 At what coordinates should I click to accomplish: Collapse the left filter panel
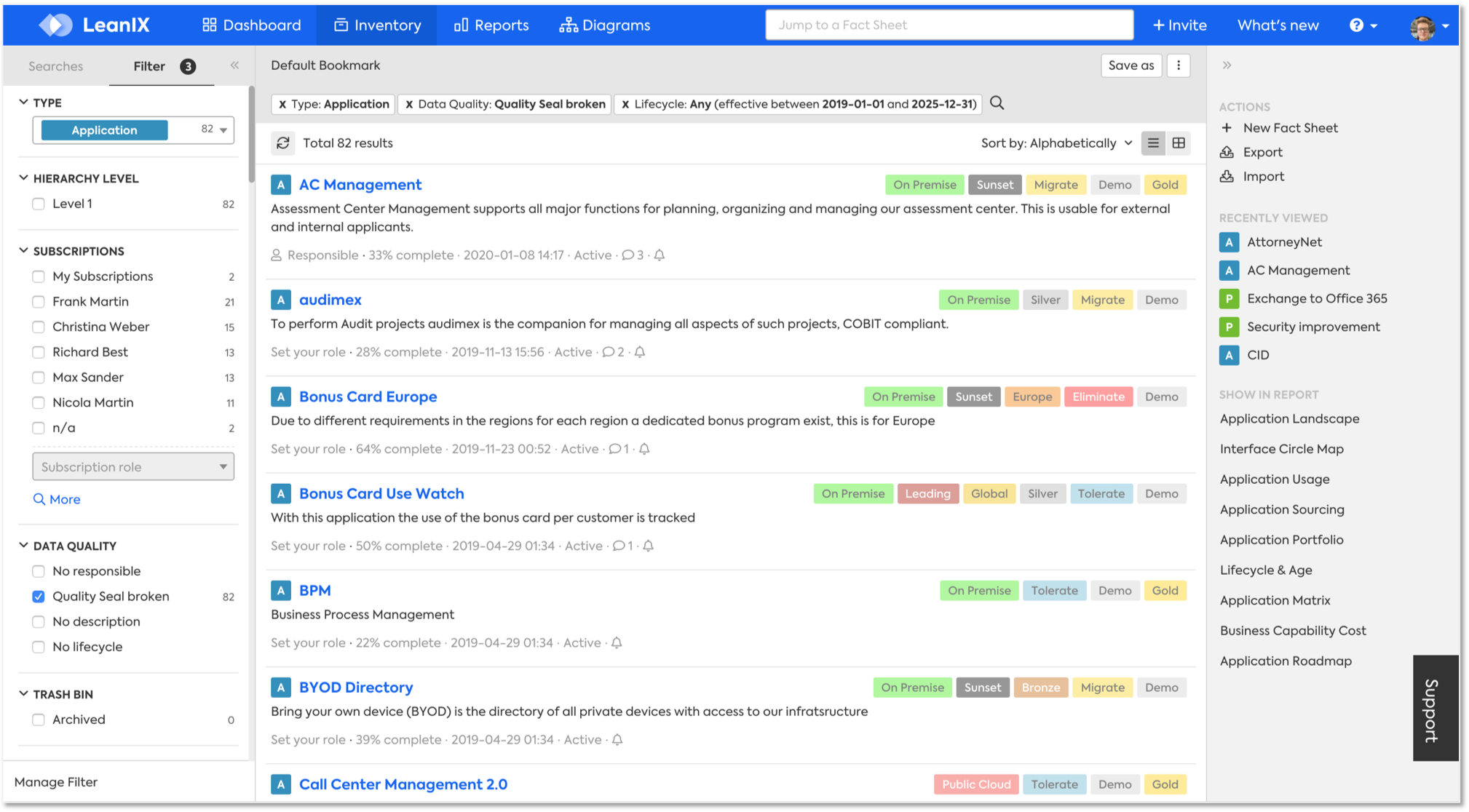click(x=234, y=65)
